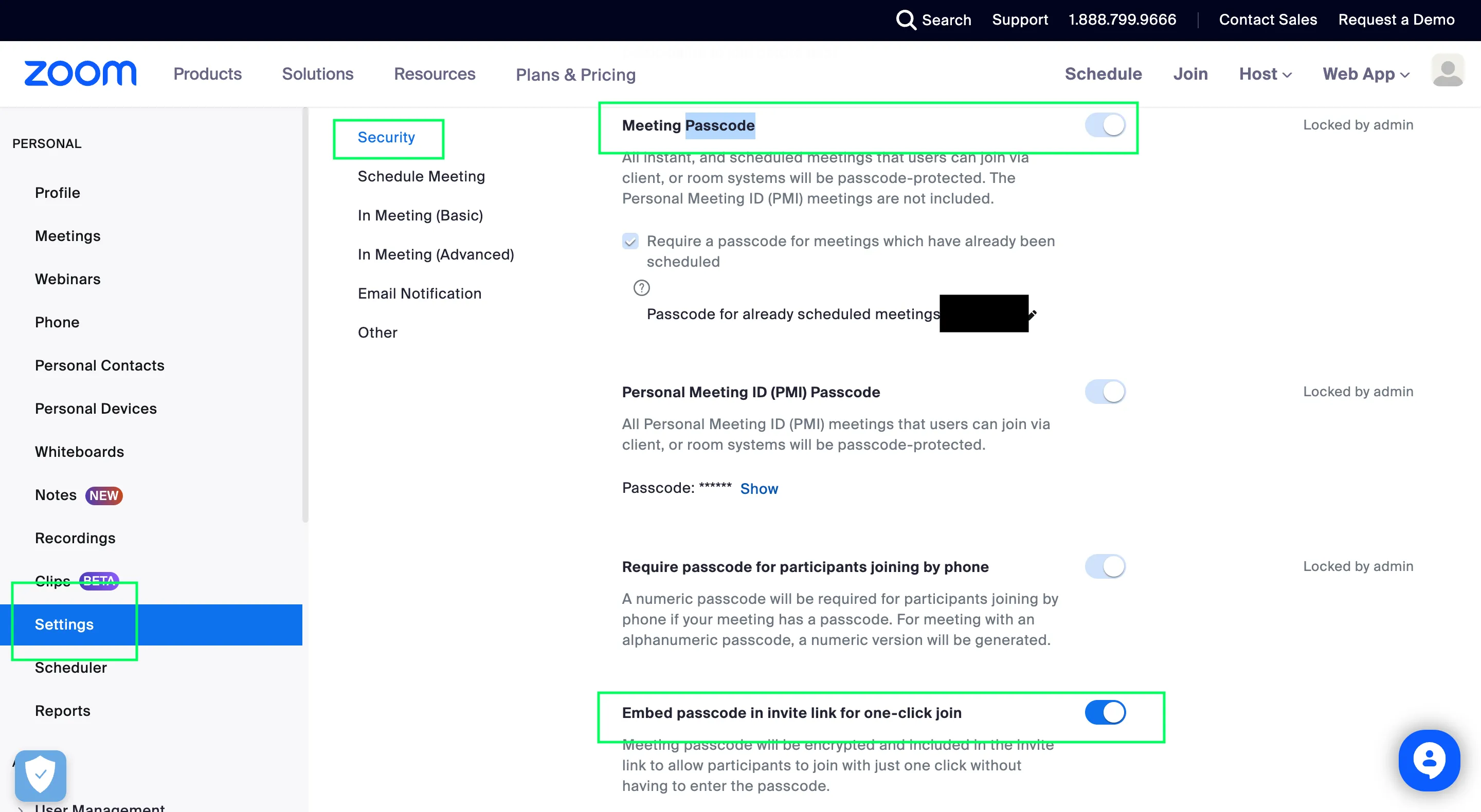Open Recordings in the sidebar

75,538
